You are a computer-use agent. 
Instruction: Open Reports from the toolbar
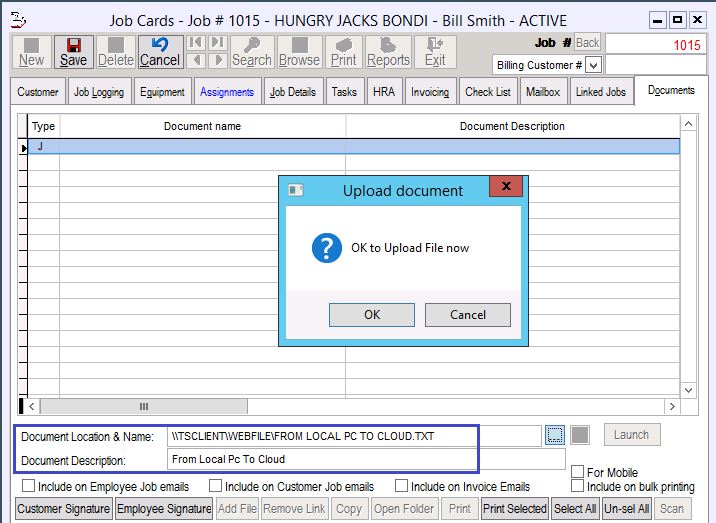pos(388,52)
